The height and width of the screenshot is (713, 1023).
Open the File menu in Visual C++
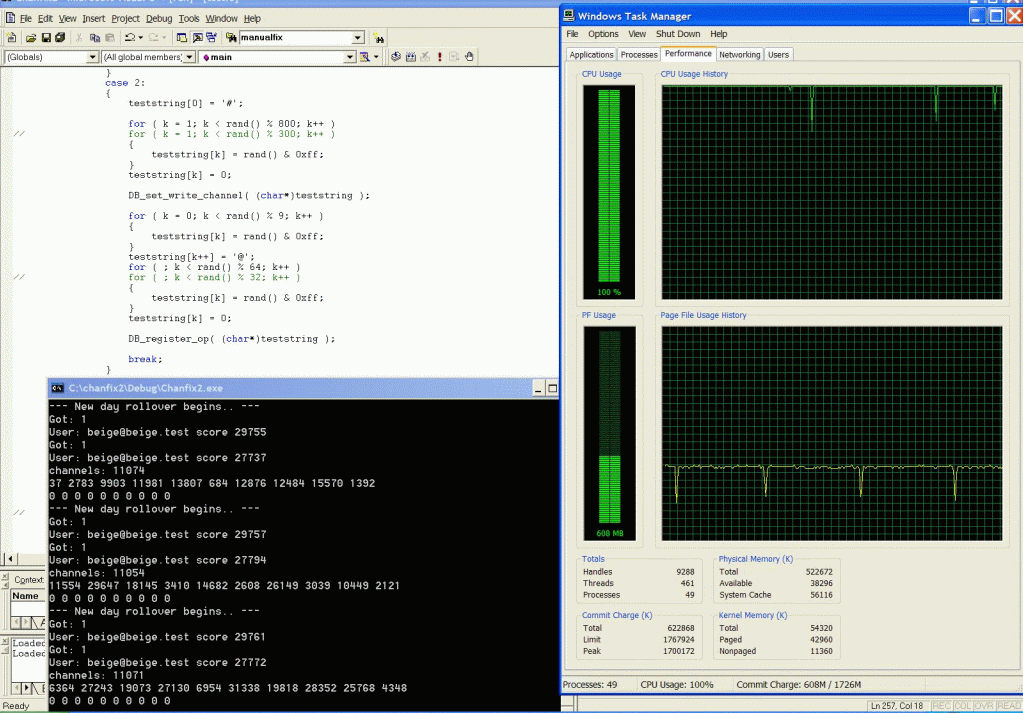point(25,18)
